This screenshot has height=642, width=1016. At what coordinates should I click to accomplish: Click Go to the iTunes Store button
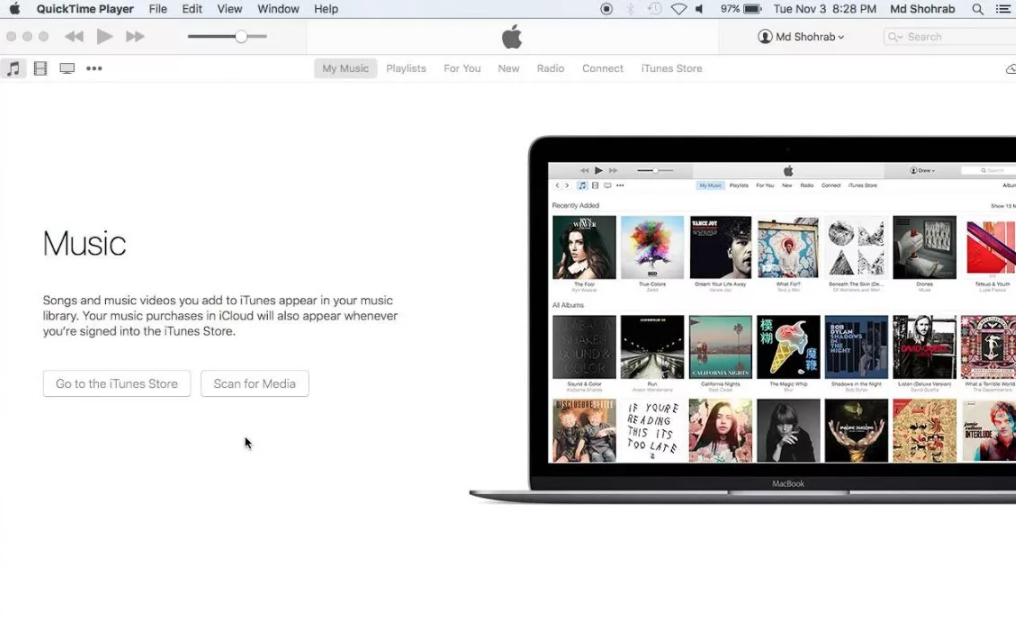pyautogui.click(x=117, y=384)
